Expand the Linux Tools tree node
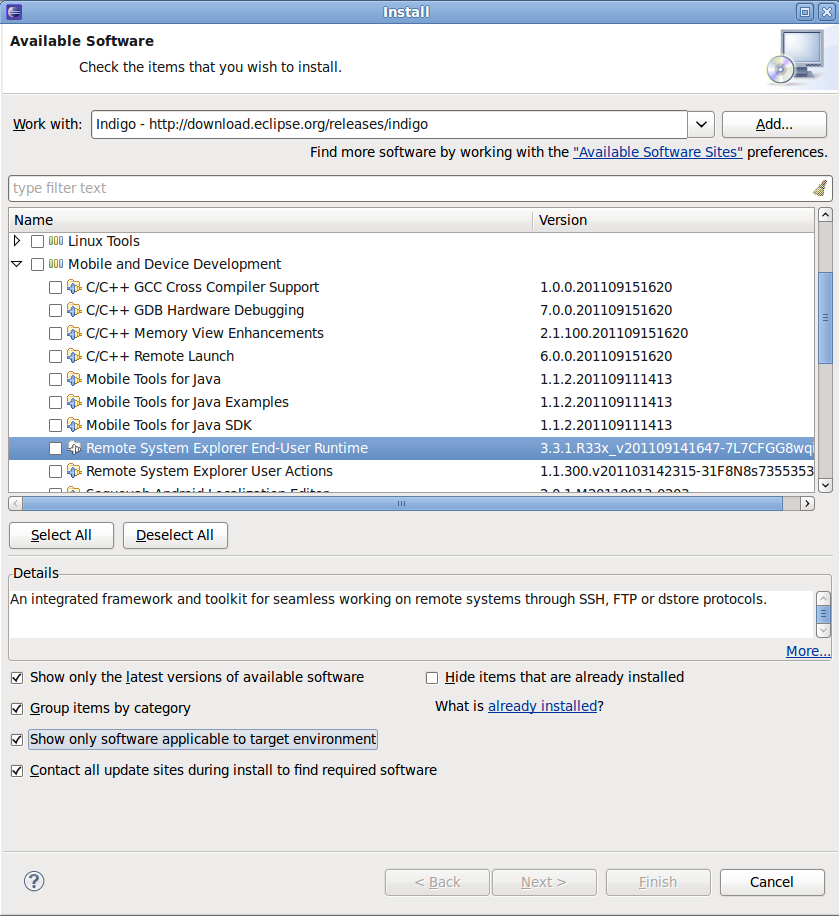839x916 pixels. coord(17,241)
